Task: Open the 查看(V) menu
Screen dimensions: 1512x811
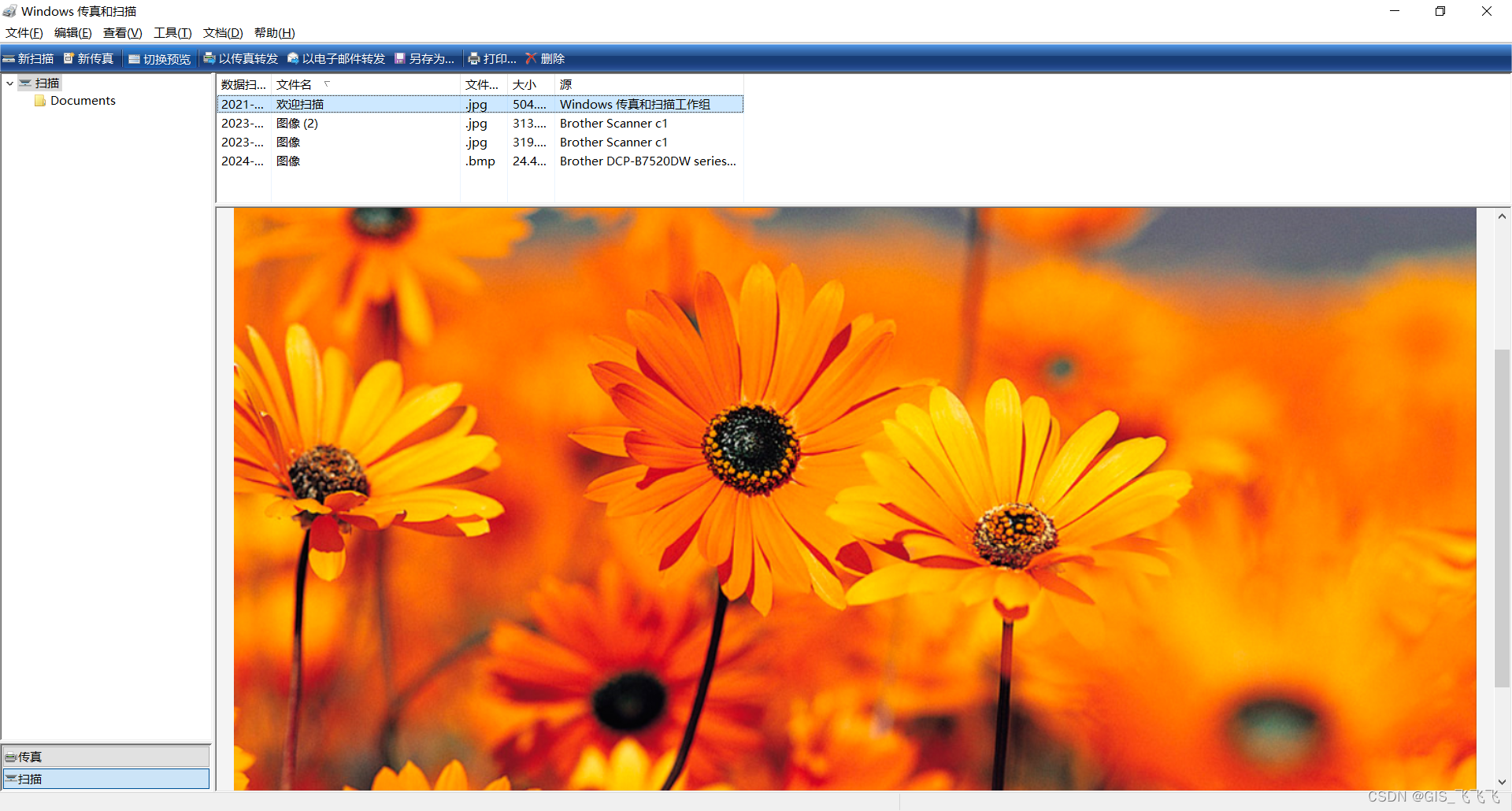Action: (123, 33)
